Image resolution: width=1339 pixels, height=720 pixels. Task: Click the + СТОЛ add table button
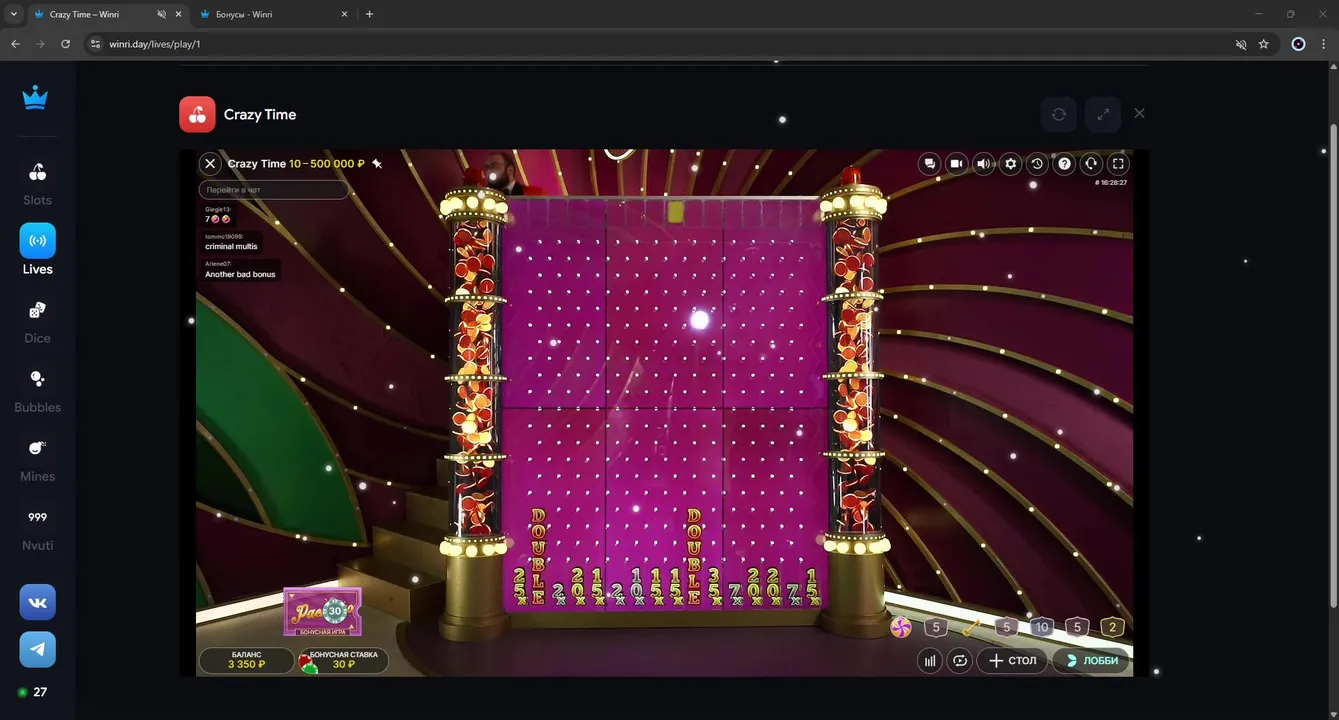click(1012, 660)
